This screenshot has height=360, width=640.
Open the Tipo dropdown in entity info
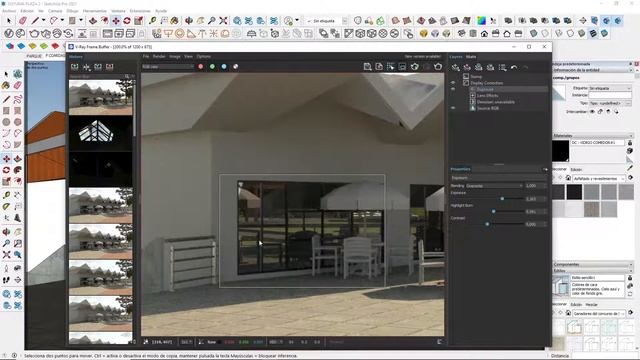pos(610,103)
